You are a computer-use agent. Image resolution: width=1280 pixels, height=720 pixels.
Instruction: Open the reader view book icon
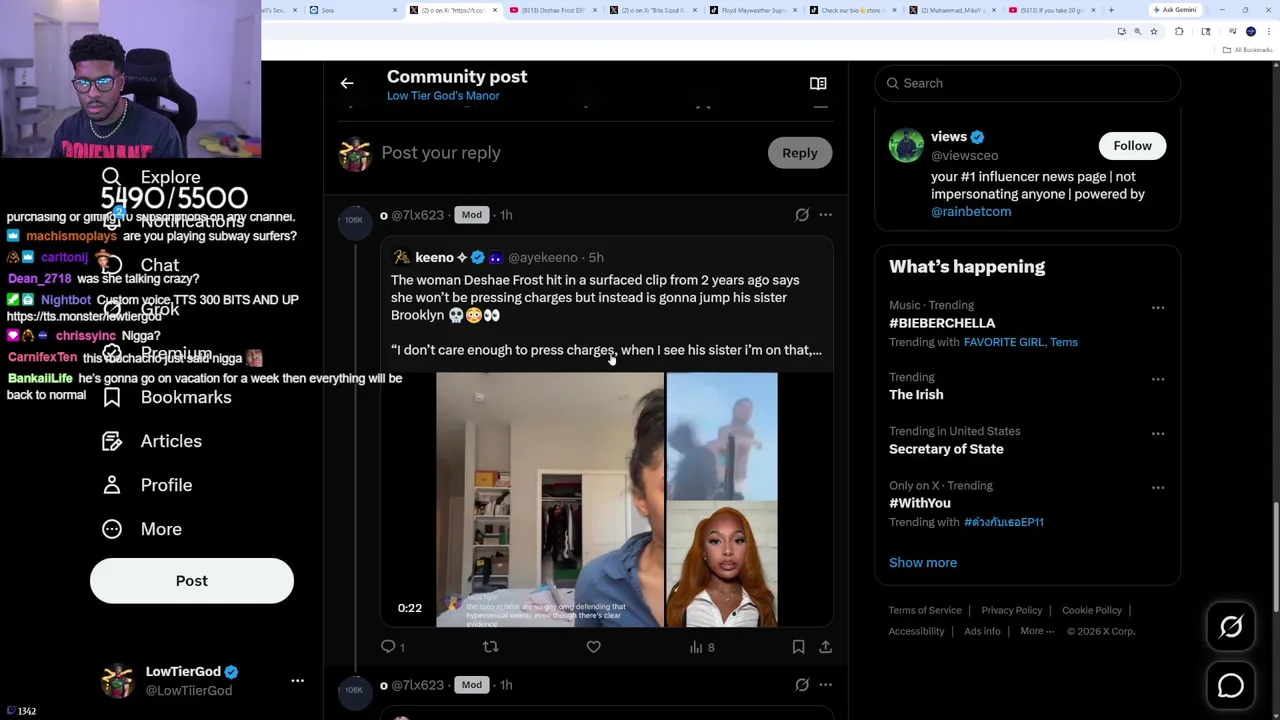coord(818,84)
